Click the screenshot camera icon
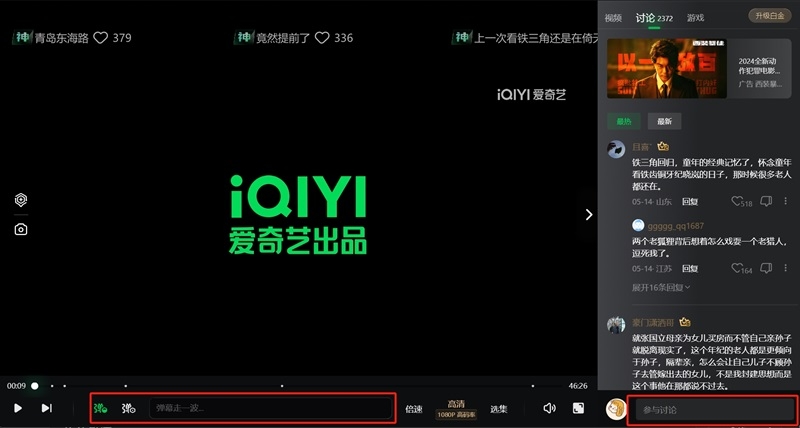 (20, 230)
